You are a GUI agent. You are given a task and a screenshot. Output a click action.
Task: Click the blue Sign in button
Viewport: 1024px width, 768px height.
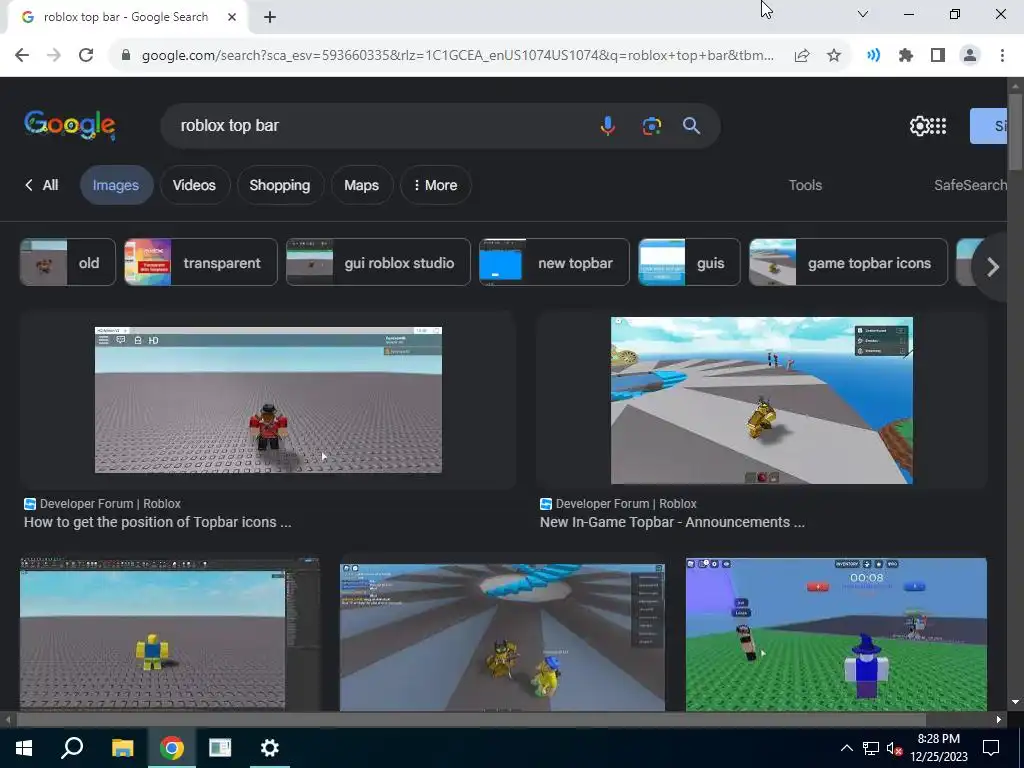tap(988, 125)
